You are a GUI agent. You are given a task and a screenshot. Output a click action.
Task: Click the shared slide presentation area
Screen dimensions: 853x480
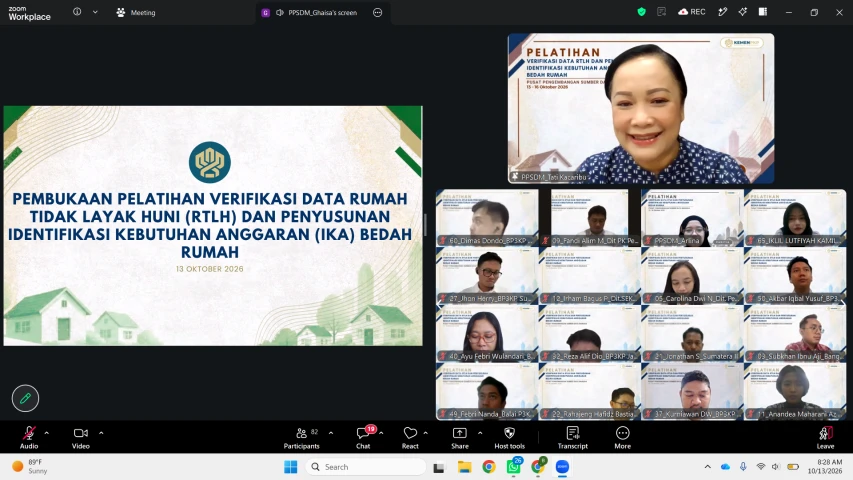click(213, 226)
